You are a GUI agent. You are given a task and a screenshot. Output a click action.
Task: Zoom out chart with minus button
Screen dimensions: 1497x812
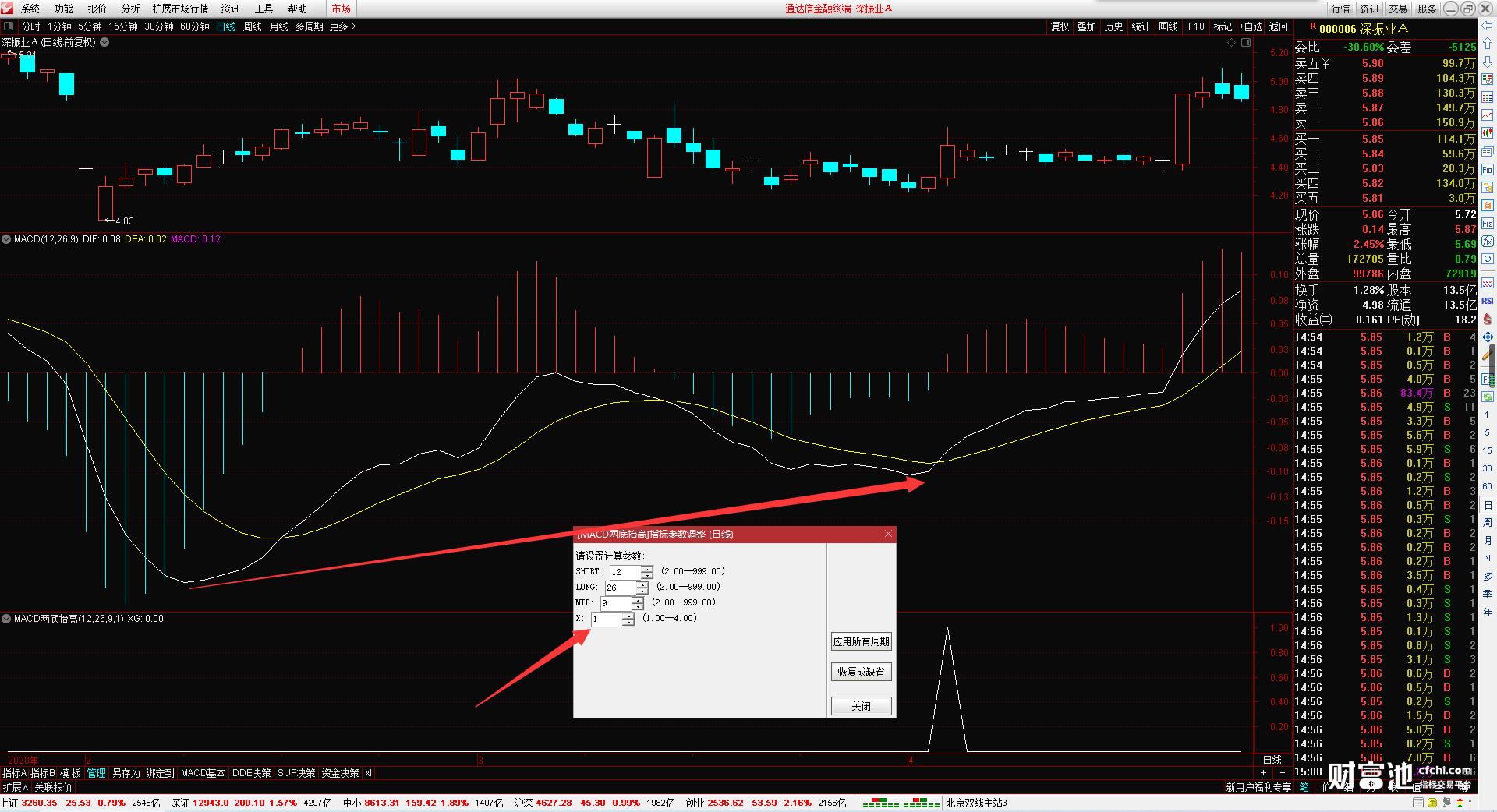click(x=1283, y=773)
